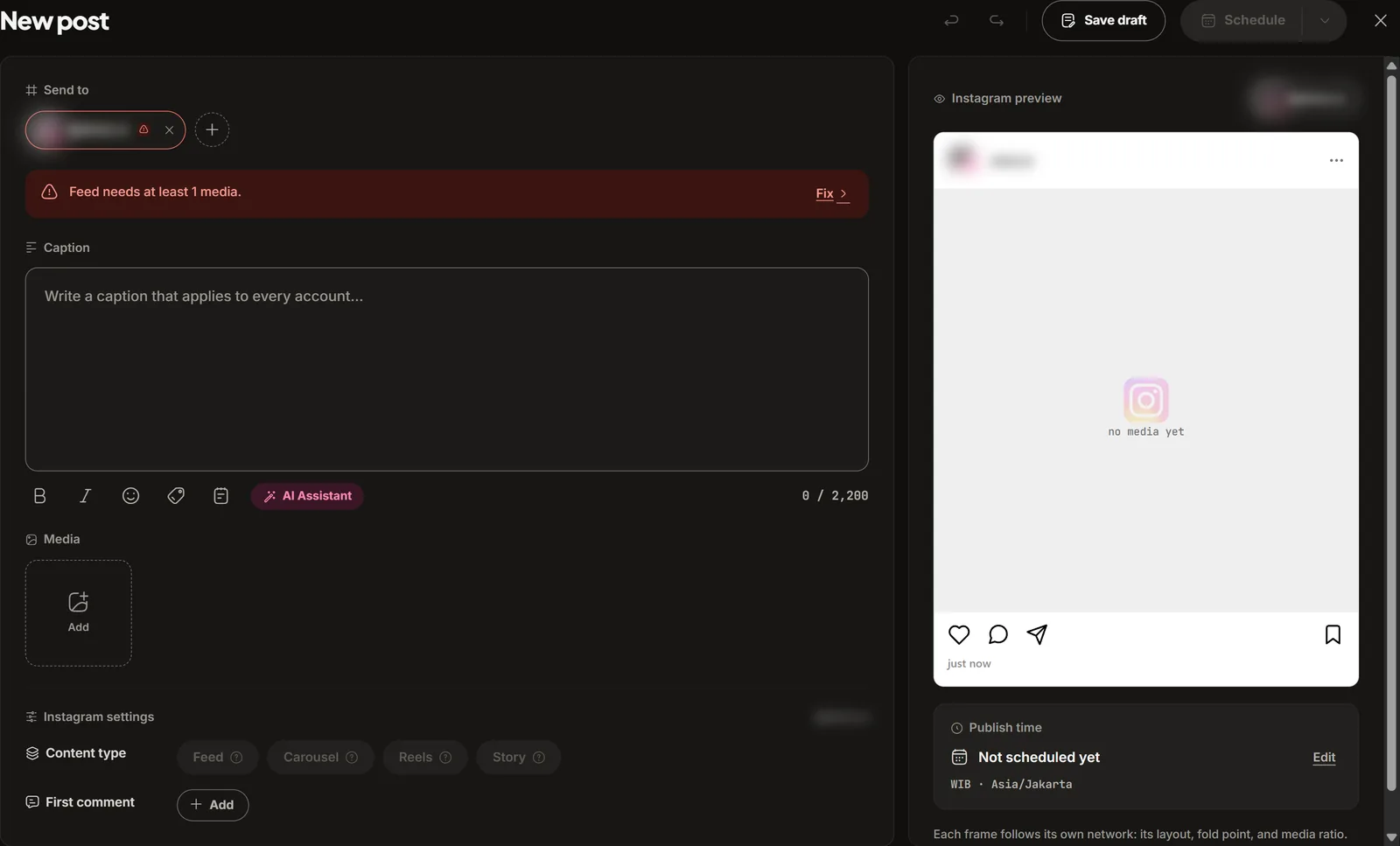This screenshot has width=1400, height=846.
Task: Click the comment bubble icon in preview
Action: point(998,634)
